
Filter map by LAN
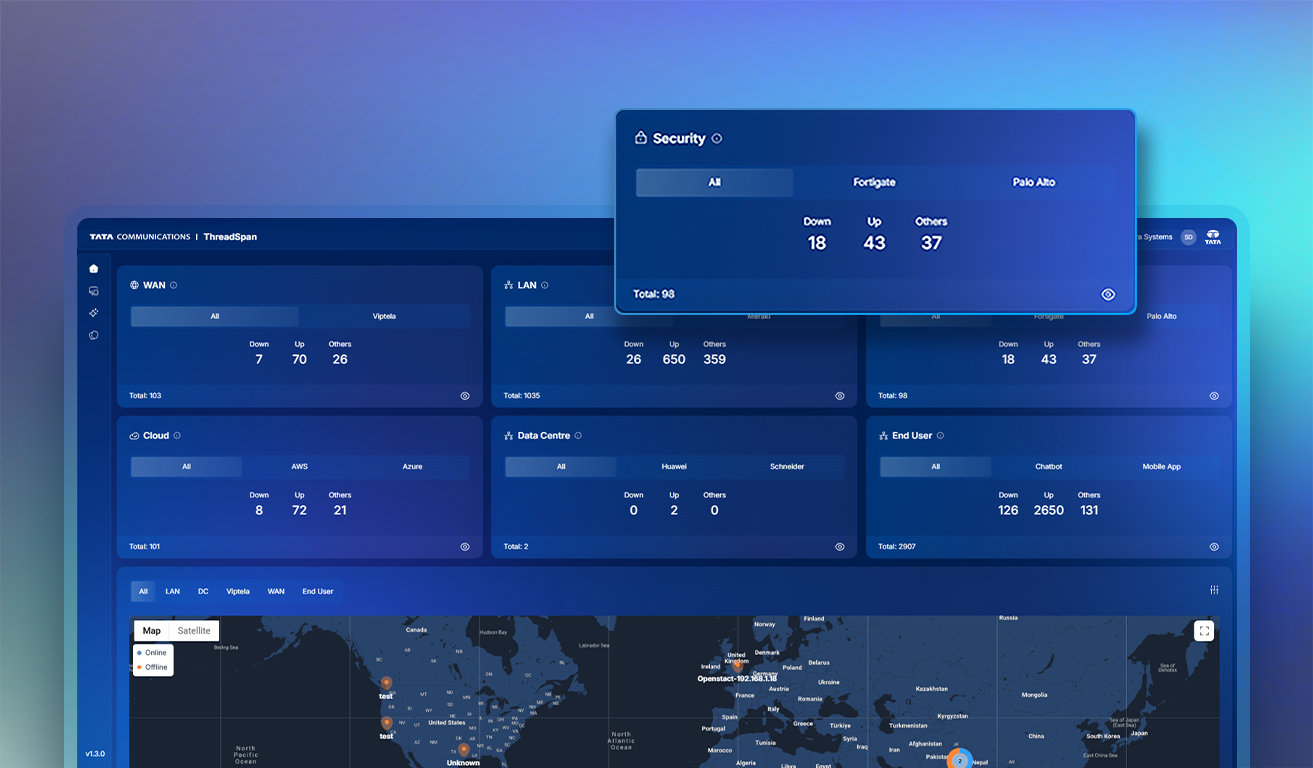tap(173, 592)
